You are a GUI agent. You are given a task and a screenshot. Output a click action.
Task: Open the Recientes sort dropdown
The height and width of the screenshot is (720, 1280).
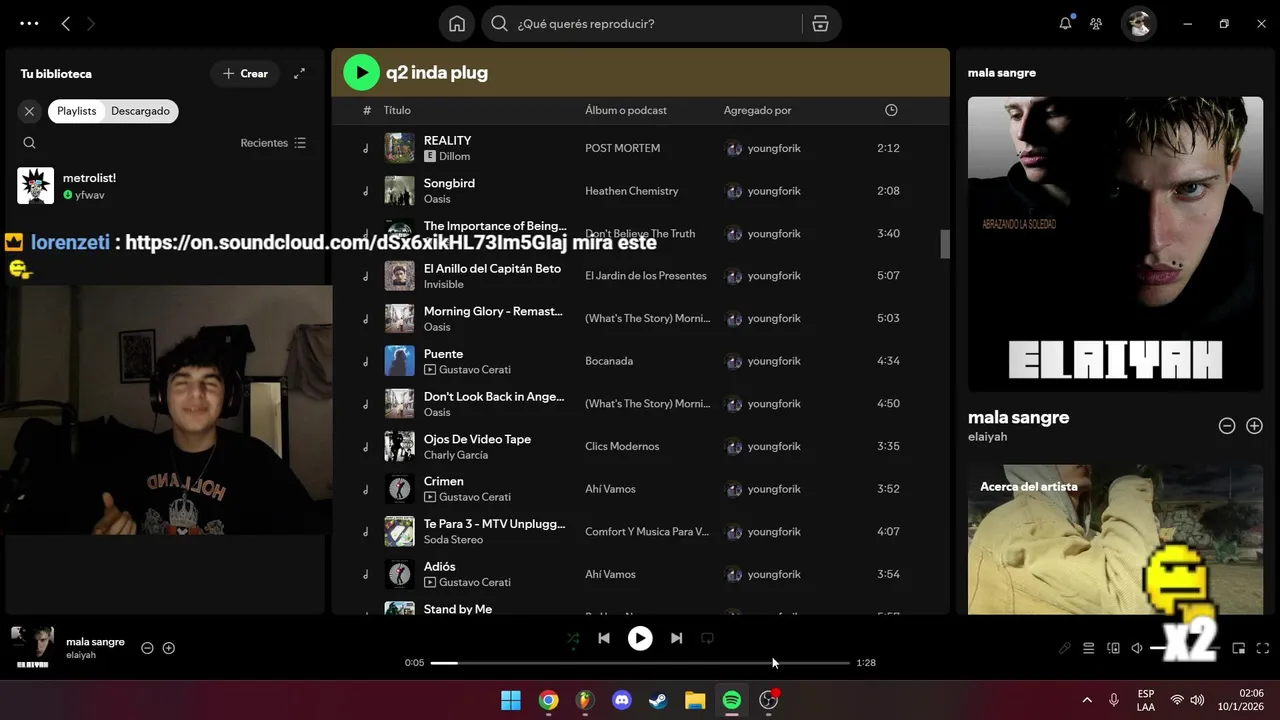tap(273, 143)
